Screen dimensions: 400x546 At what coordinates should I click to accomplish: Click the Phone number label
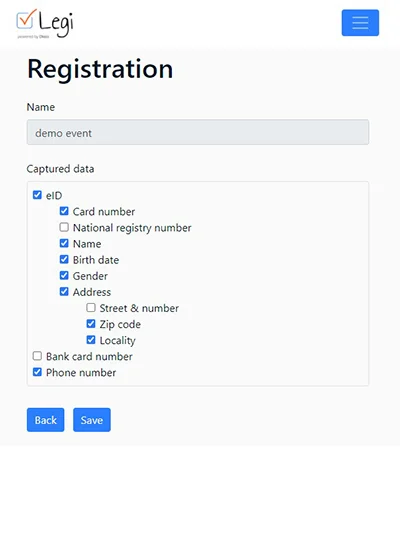point(81,373)
